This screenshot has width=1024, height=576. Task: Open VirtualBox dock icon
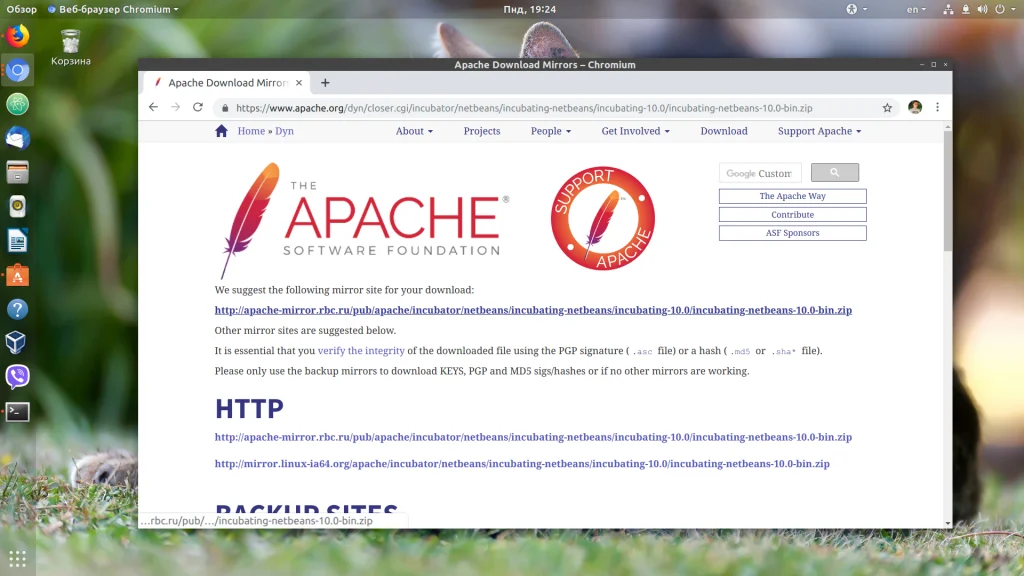point(18,343)
